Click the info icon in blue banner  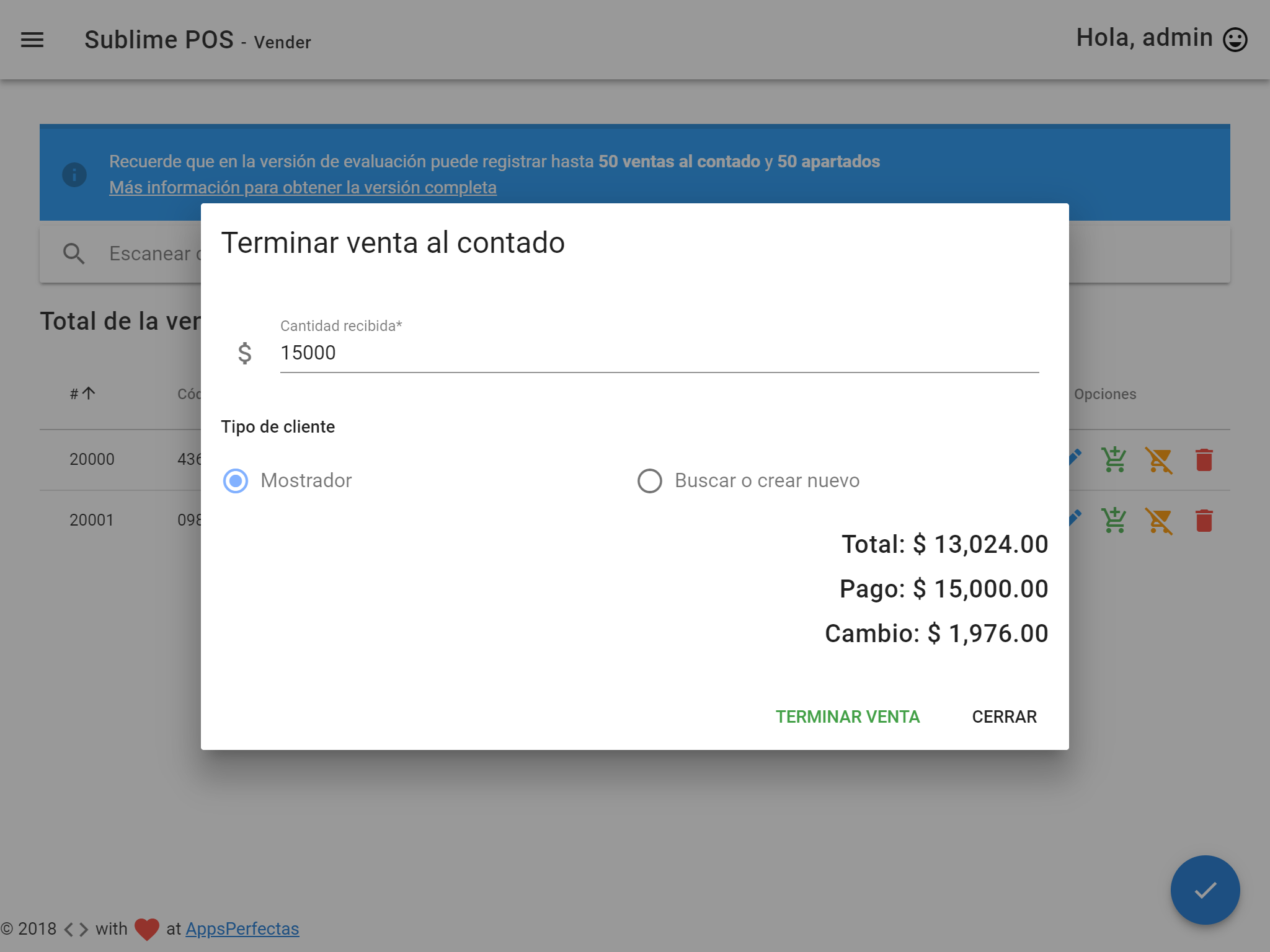74,175
